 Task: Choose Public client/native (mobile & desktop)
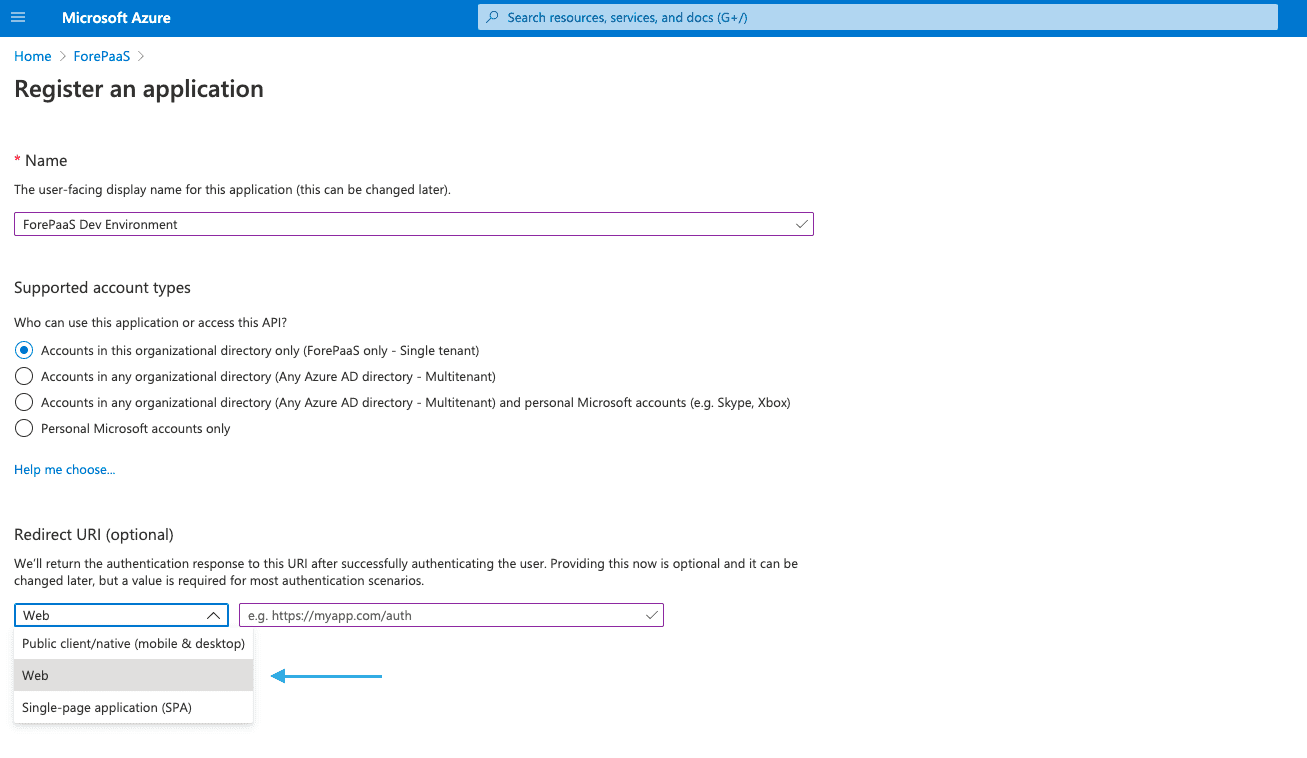134,643
